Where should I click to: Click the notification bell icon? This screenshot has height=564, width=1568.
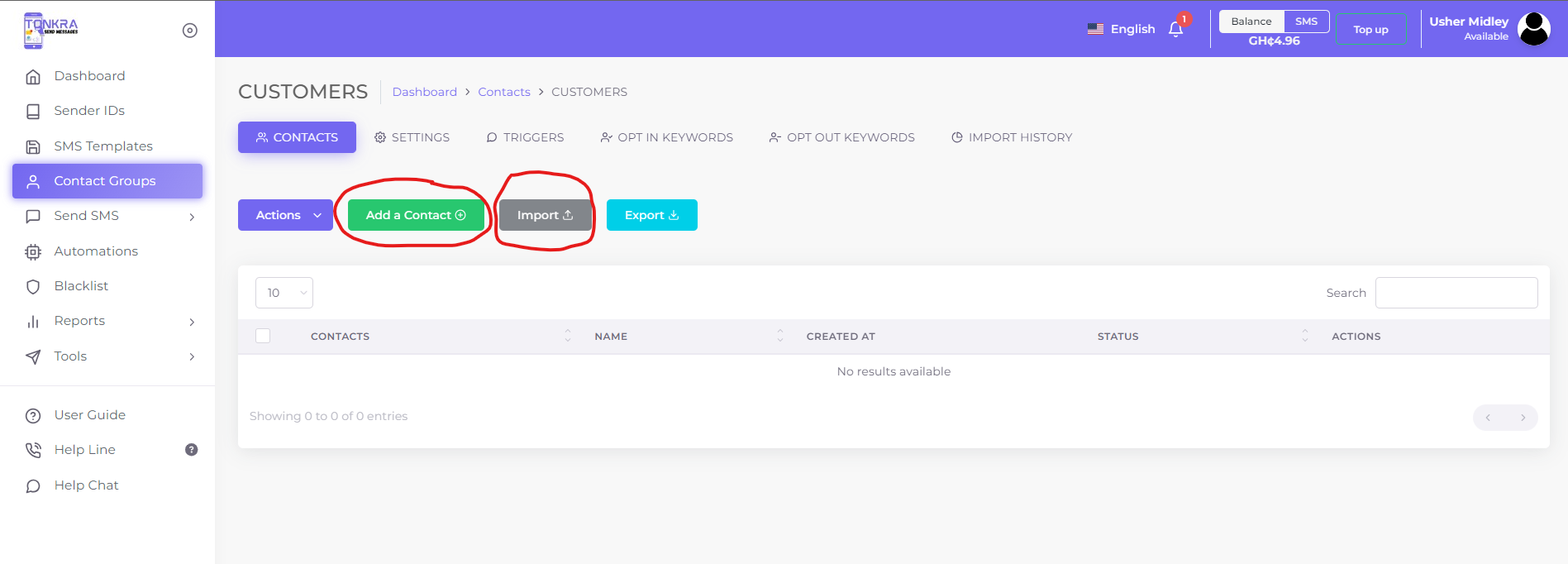[1175, 30]
